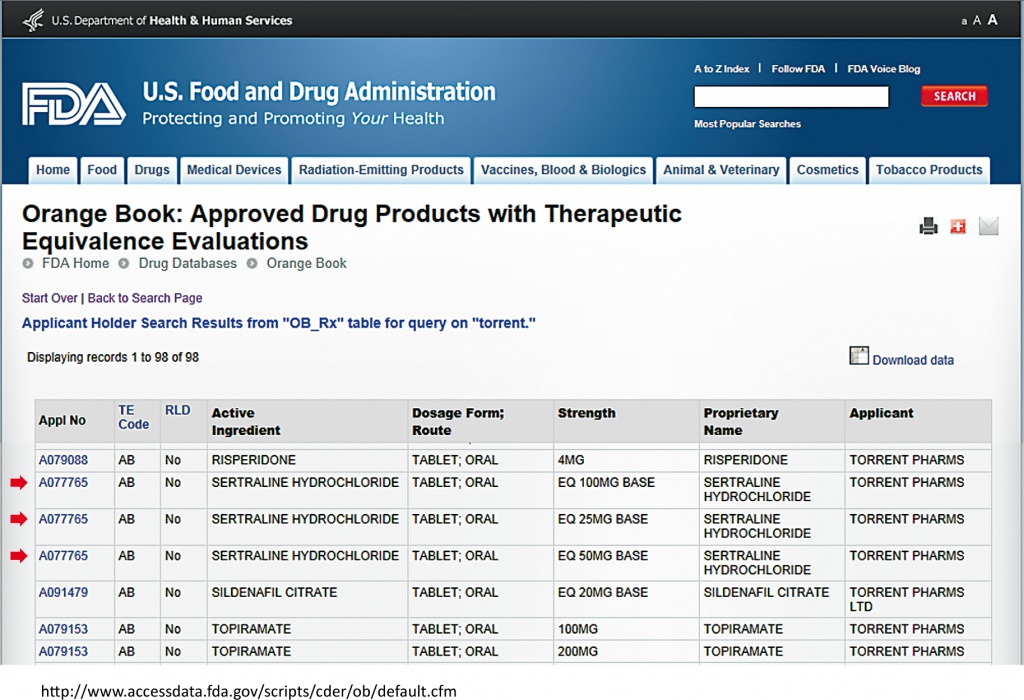Select the largest text size 'A'
Screen dimensions: 1024x700
(x=992, y=20)
